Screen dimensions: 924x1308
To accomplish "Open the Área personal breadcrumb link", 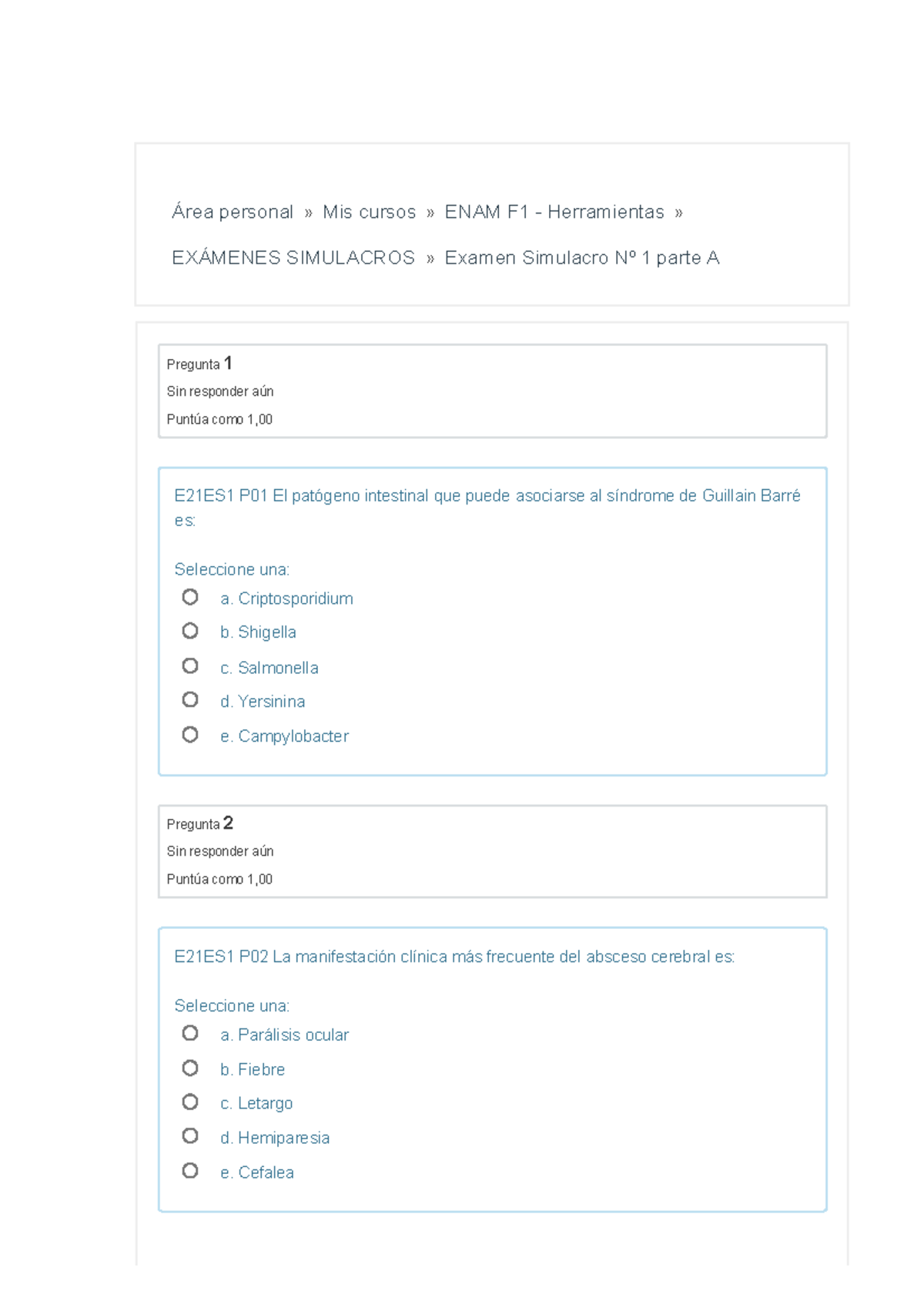I will (x=233, y=212).
